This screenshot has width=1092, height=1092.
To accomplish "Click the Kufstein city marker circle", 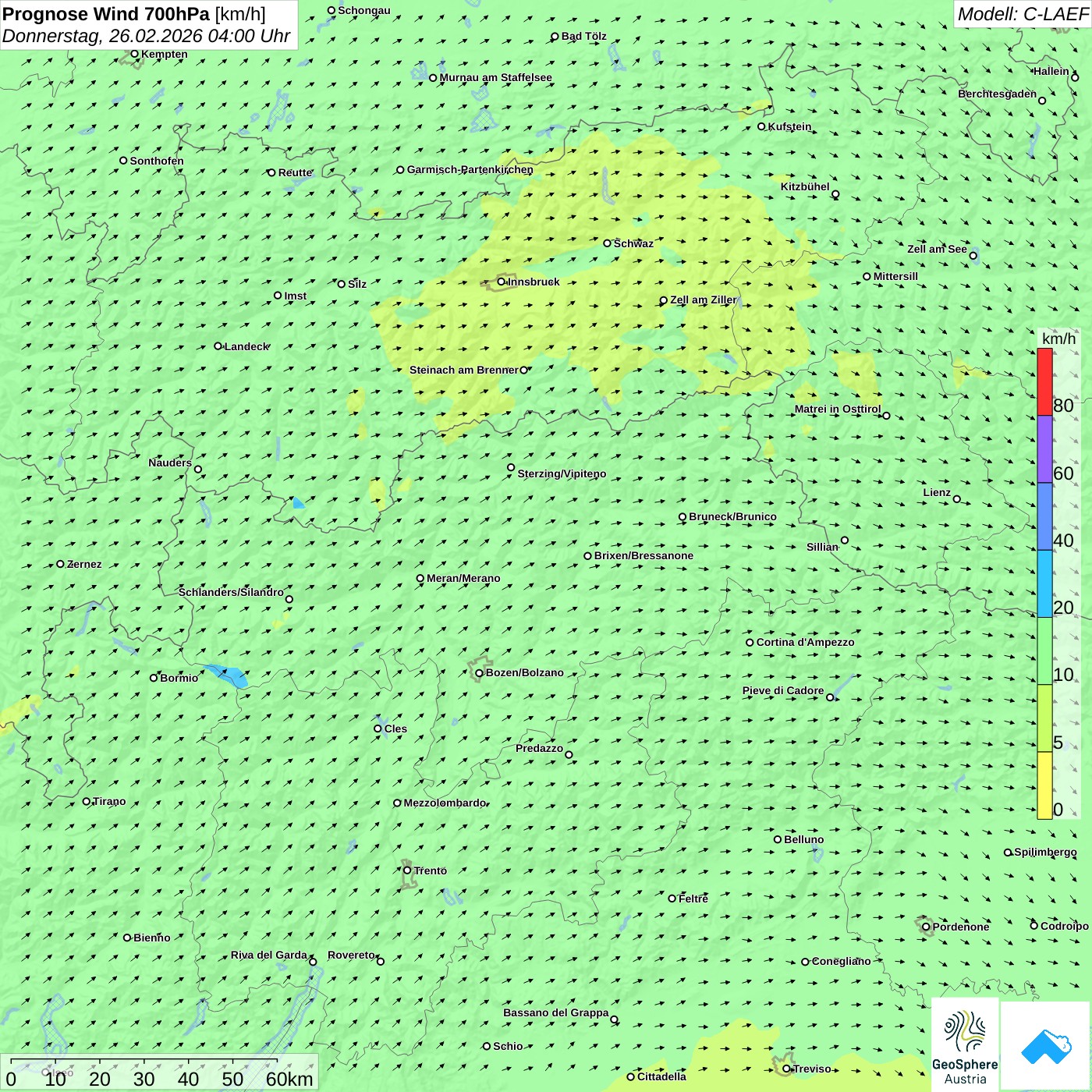I will click(762, 126).
